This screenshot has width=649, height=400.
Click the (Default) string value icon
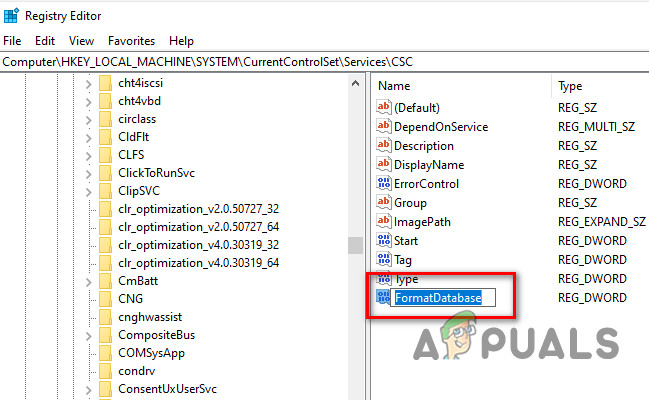pyautogui.click(x=383, y=107)
